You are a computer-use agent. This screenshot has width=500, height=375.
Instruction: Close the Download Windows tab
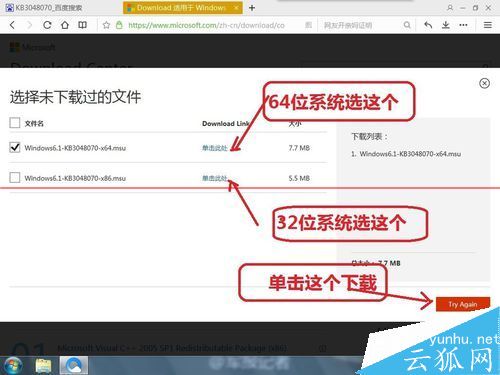tap(236, 8)
